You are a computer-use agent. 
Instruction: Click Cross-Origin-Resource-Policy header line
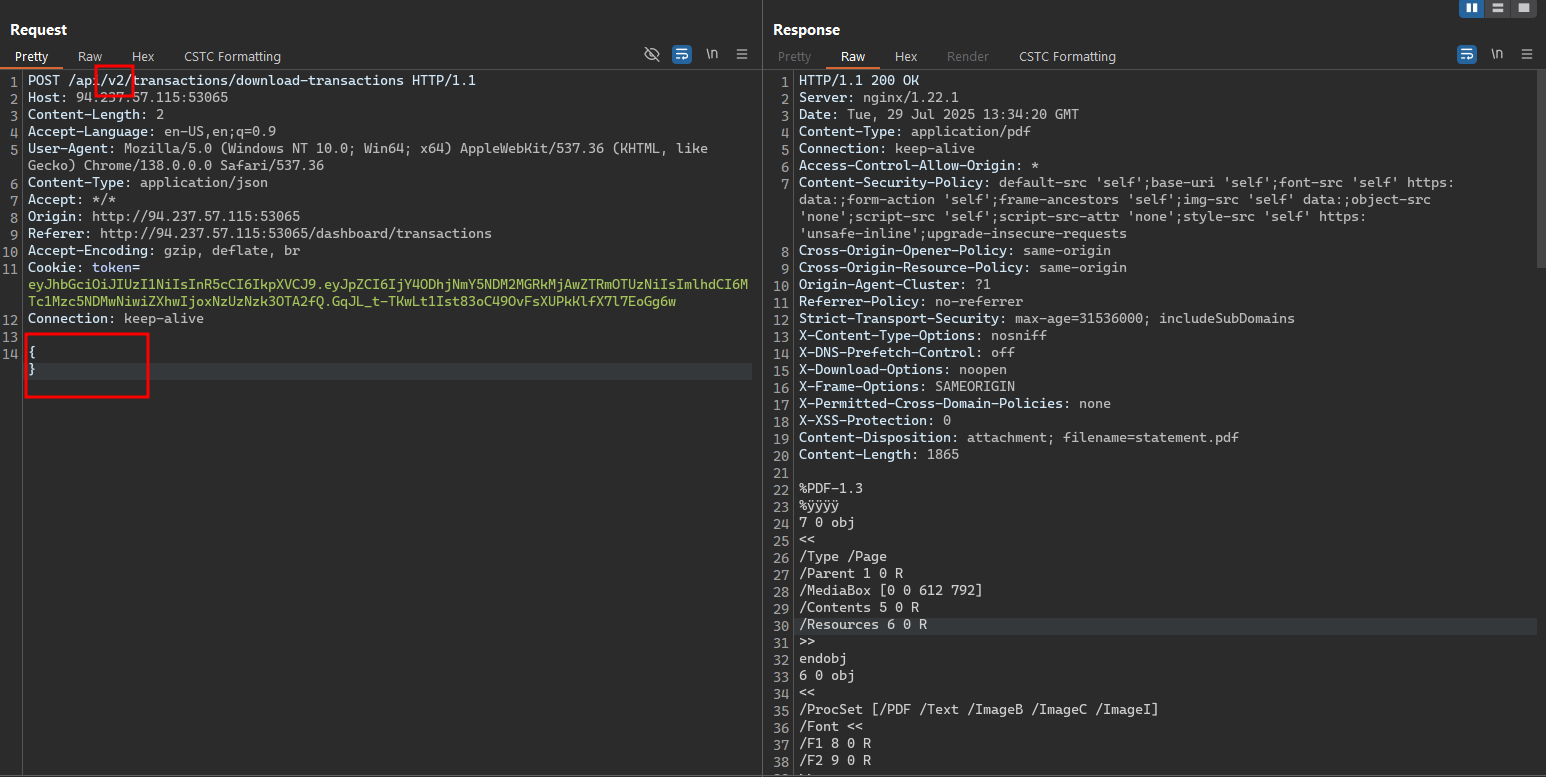[963, 267]
